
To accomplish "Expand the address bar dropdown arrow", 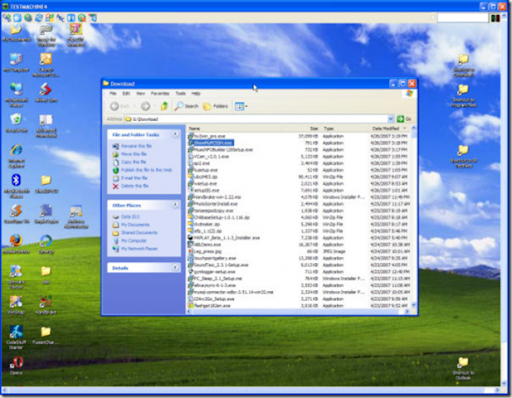I will [x=391, y=119].
